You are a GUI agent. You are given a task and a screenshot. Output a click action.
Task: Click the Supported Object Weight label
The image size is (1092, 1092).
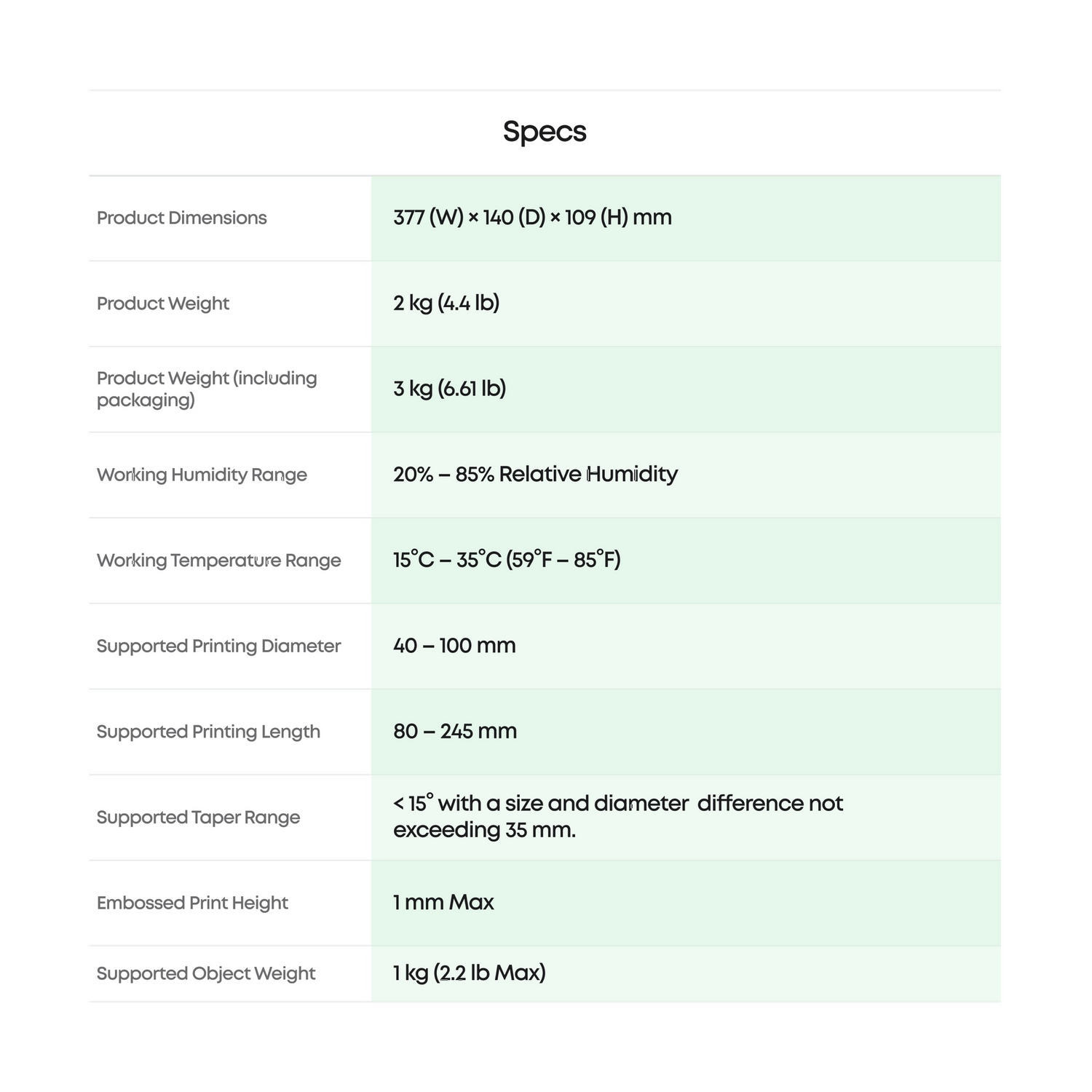click(x=206, y=973)
